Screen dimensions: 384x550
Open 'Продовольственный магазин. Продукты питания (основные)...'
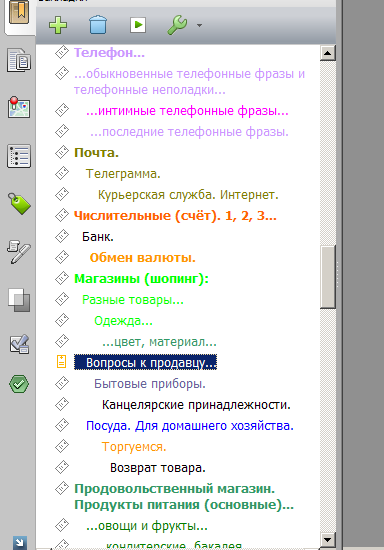click(184, 497)
